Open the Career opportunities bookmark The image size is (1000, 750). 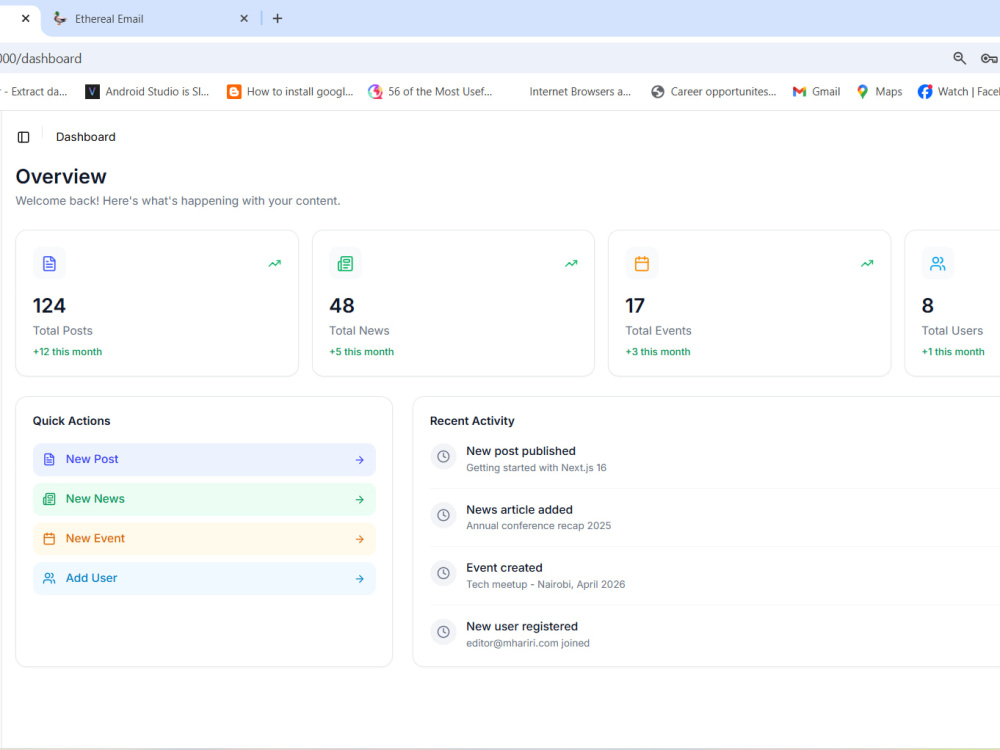coord(714,92)
